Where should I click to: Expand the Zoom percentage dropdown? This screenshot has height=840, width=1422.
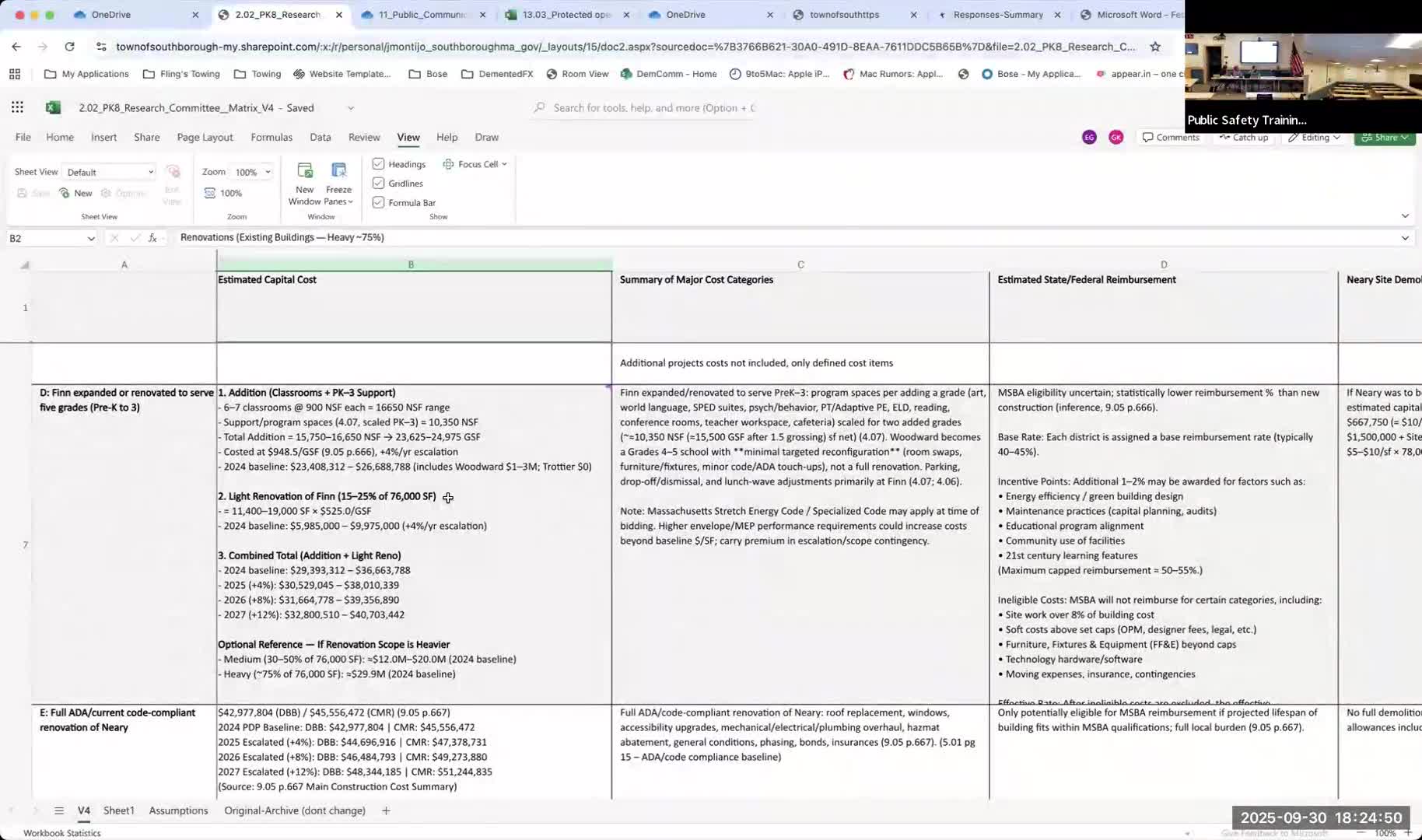268,172
